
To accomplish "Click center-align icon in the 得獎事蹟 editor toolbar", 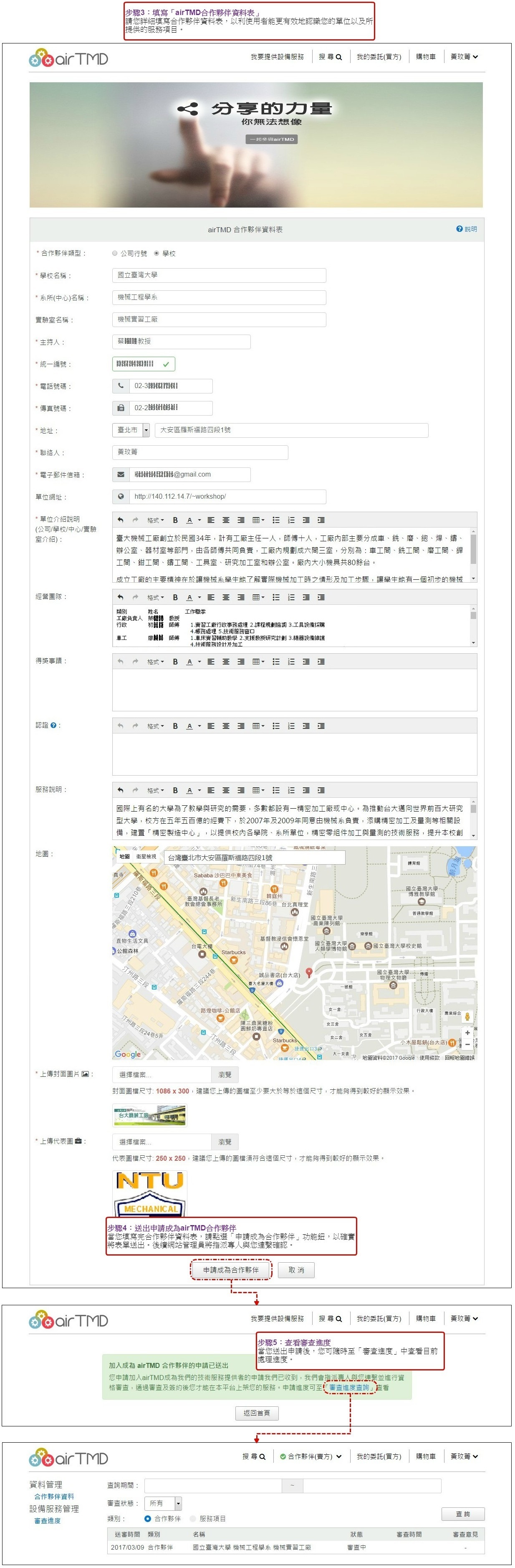I will tap(226, 662).
